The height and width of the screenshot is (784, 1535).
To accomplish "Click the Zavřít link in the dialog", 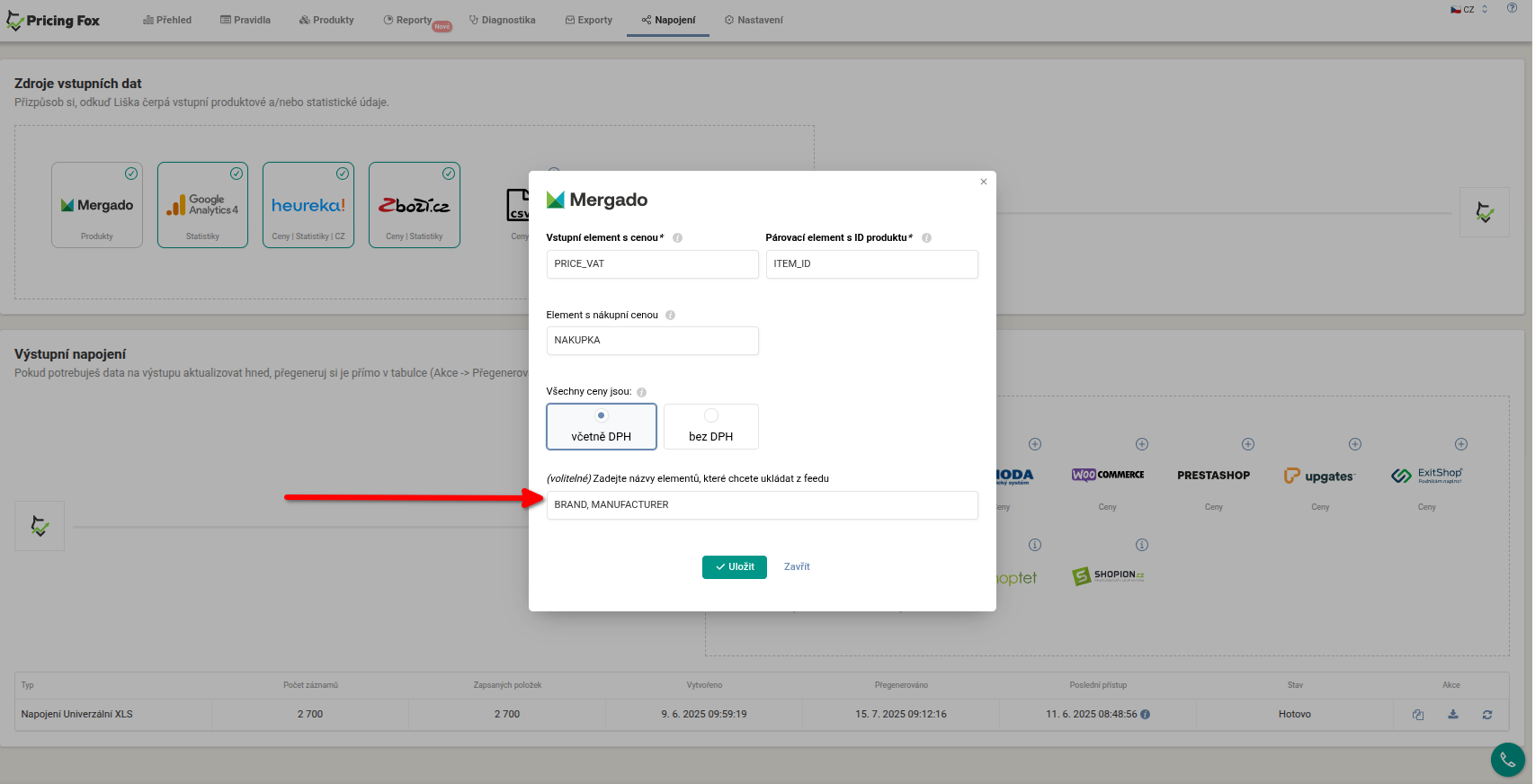I will (x=797, y=567).
